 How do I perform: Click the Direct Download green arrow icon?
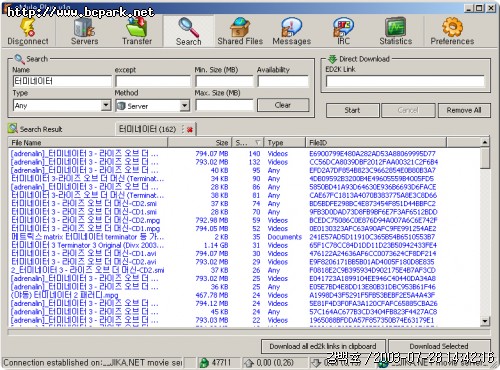click(332, 59)
